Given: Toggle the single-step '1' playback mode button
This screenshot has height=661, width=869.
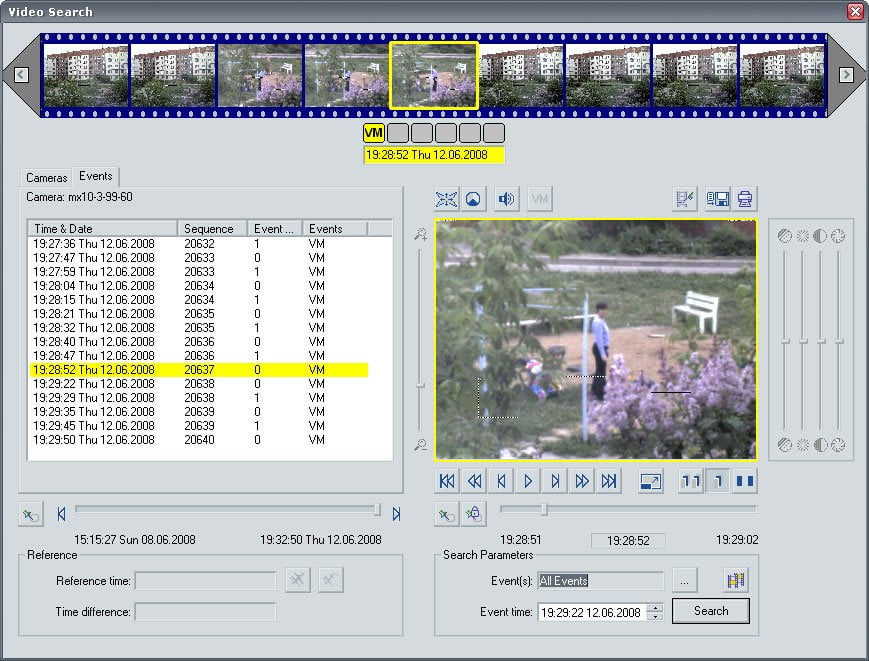Looking at the screenshot, I should pos(718,481).
